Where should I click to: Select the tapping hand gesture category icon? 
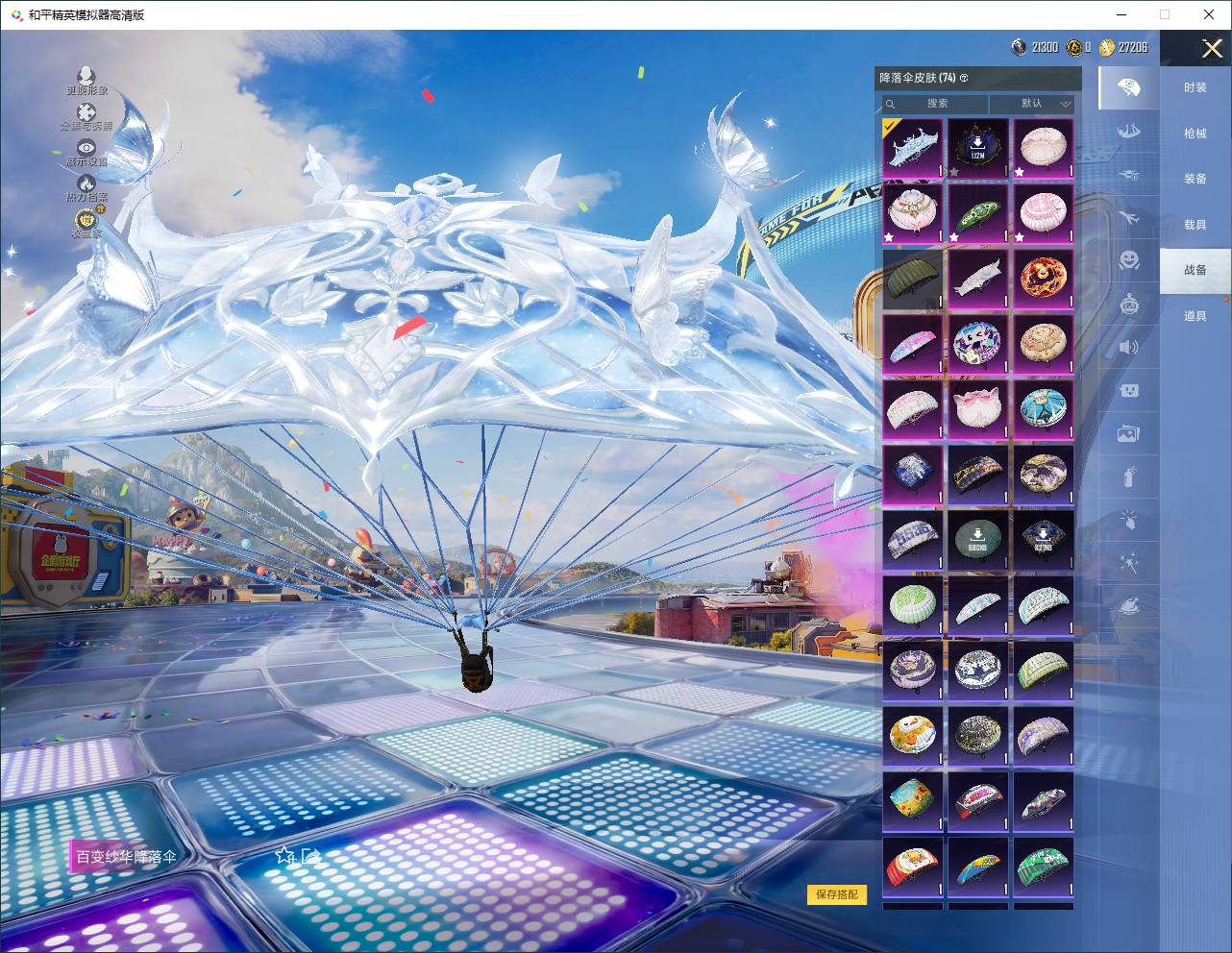pos(1129,520)
